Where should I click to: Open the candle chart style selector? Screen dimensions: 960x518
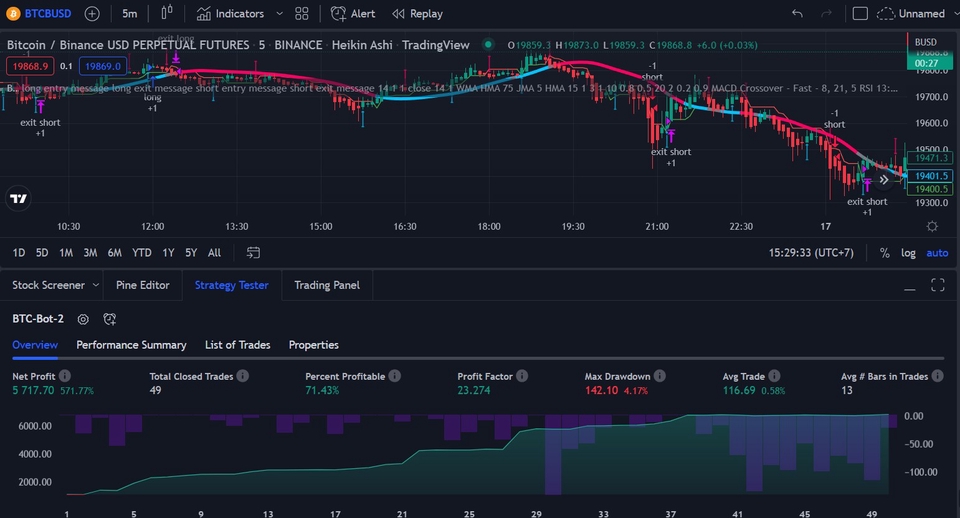167,13
